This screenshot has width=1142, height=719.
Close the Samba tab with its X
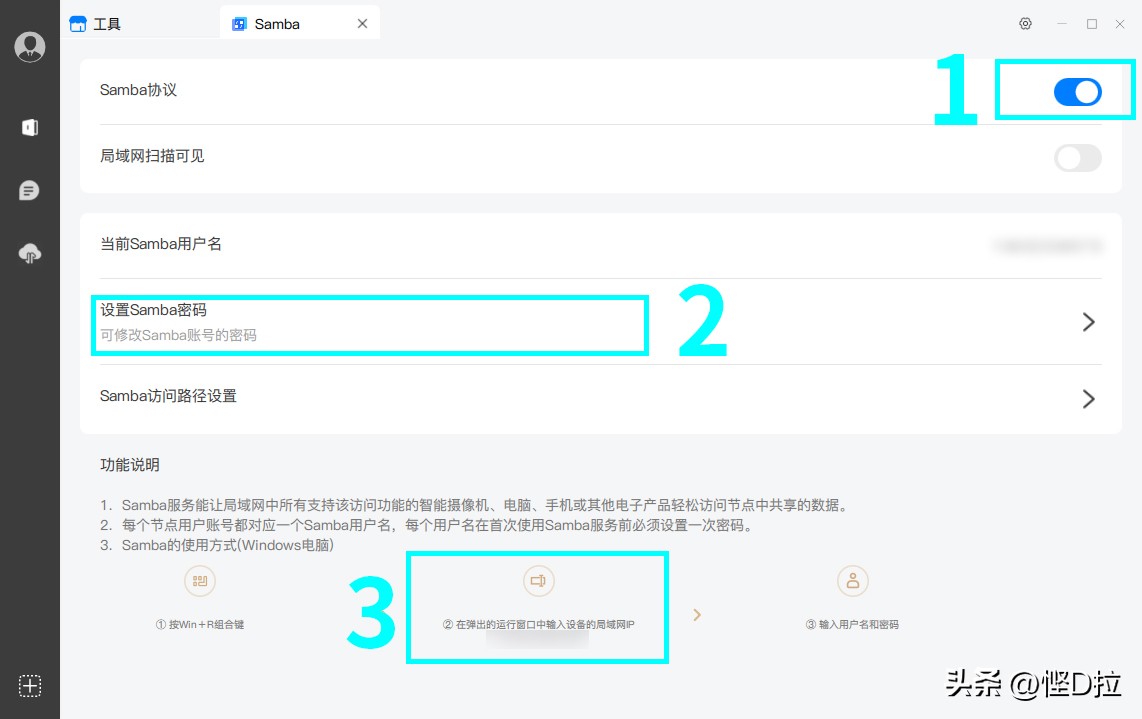362,22
